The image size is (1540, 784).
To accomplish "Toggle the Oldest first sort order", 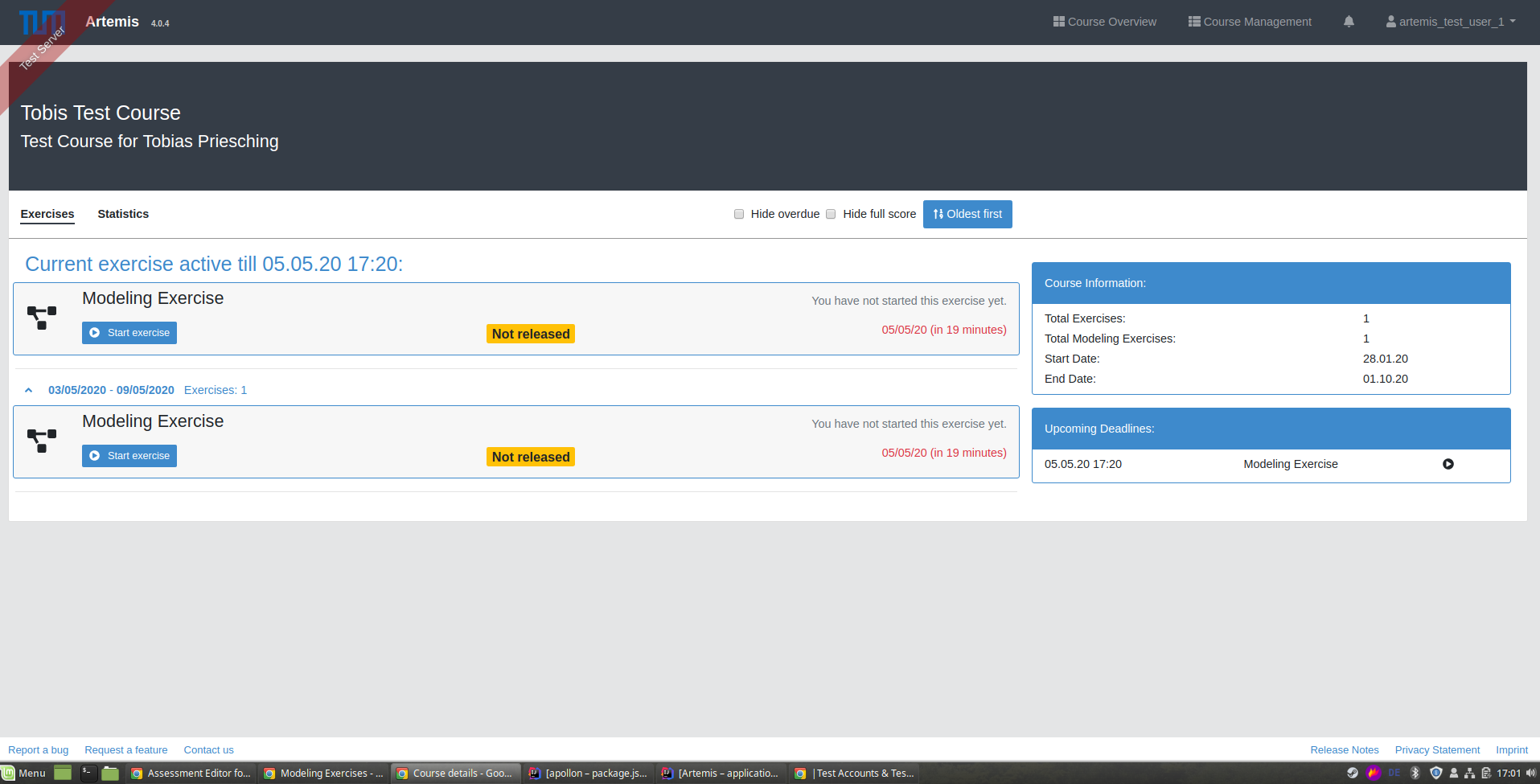I will coord(967,214).
